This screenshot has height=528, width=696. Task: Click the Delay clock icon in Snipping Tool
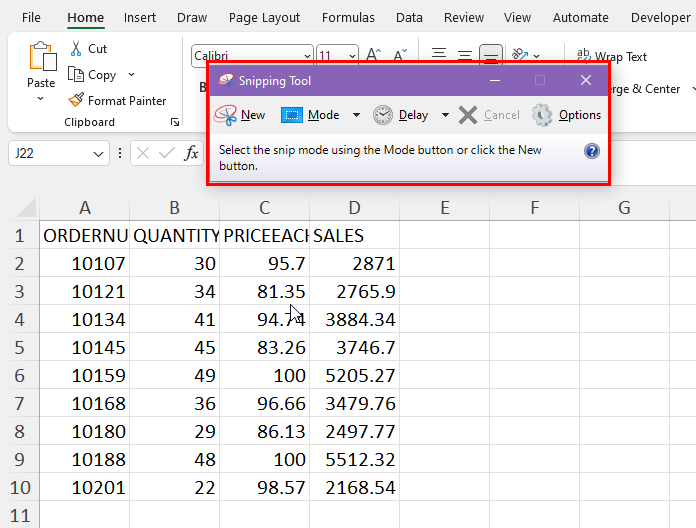383,115
